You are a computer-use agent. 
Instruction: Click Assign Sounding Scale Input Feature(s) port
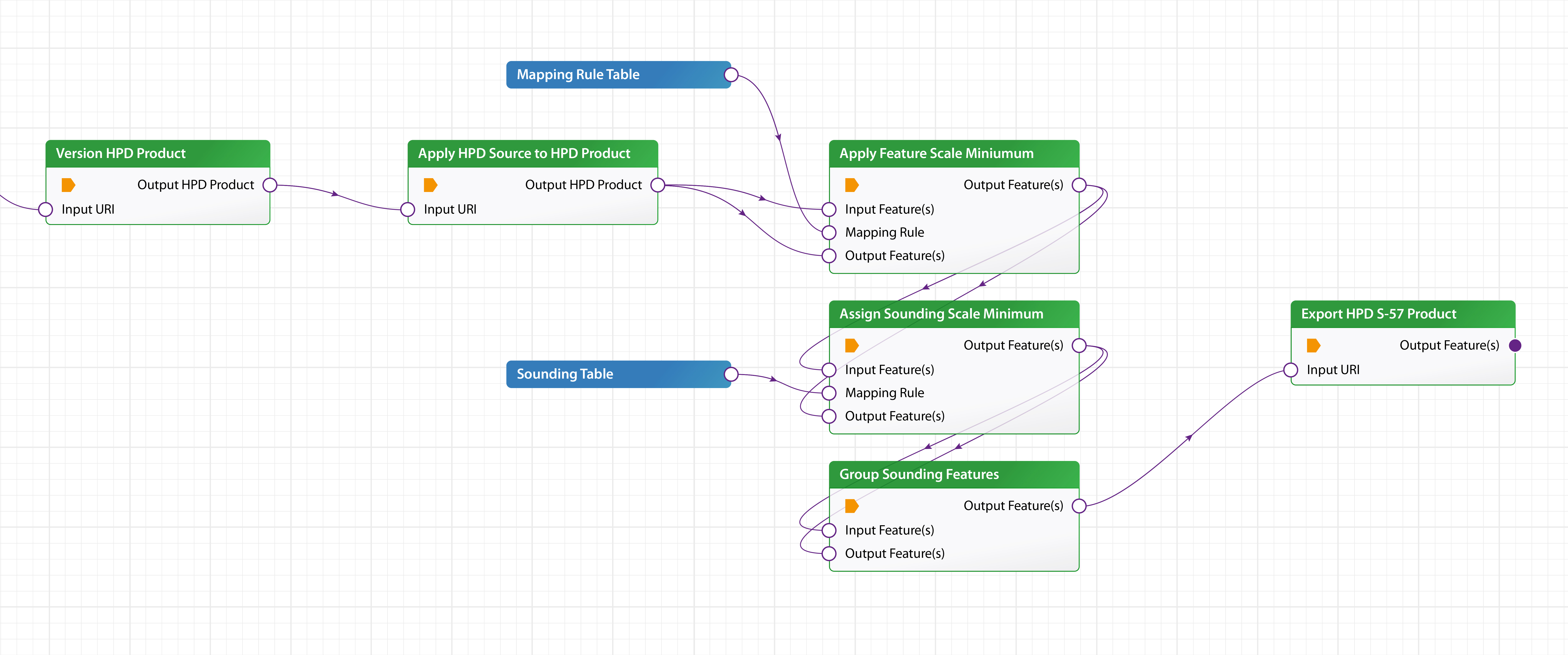829,370
